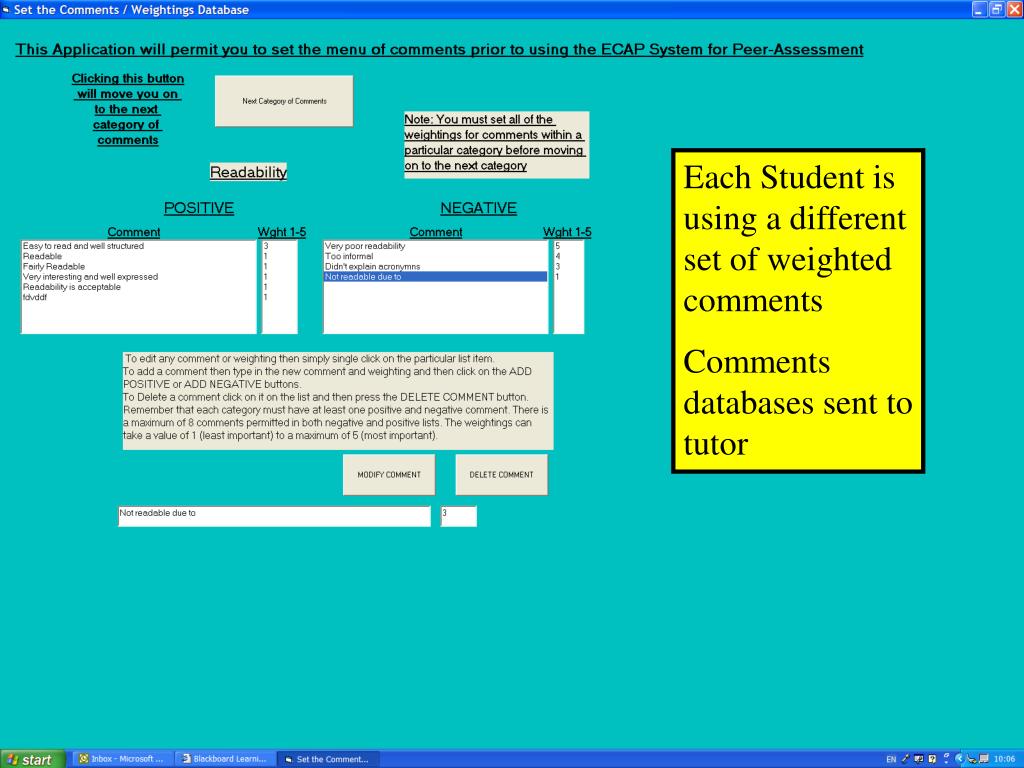1024x768 pixels.
Task: Switch to Blackboard Learni... taskbar item
Action: pyautogui.click(x=225, y=759)
